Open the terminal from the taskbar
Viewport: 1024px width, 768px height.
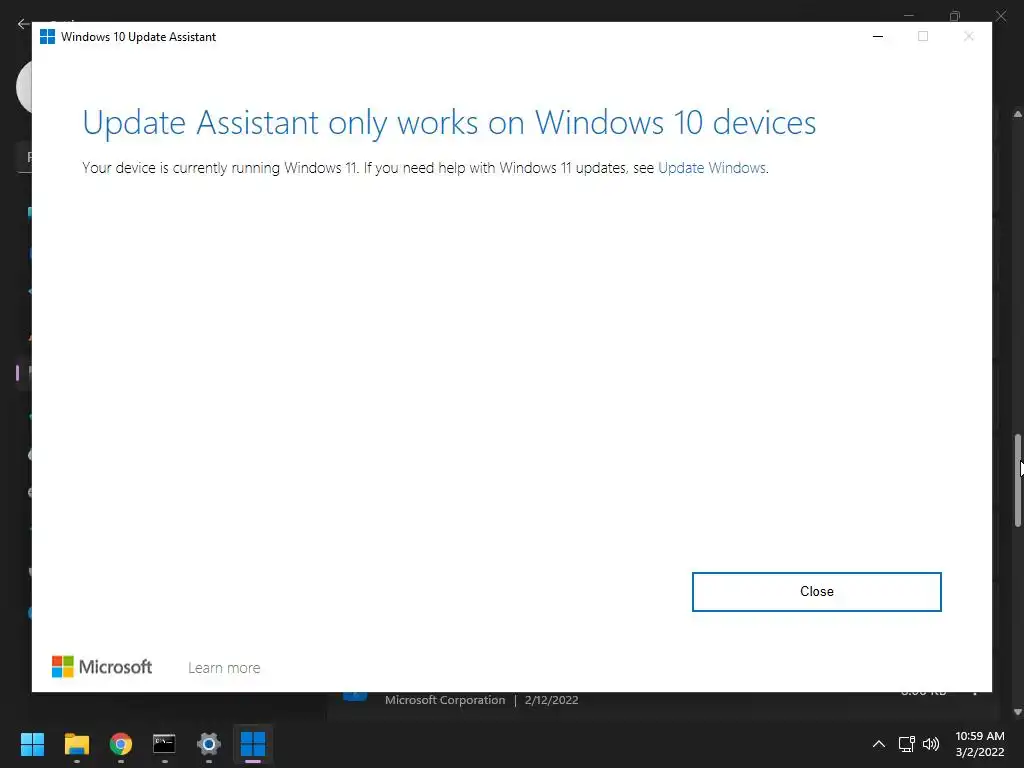165,744
